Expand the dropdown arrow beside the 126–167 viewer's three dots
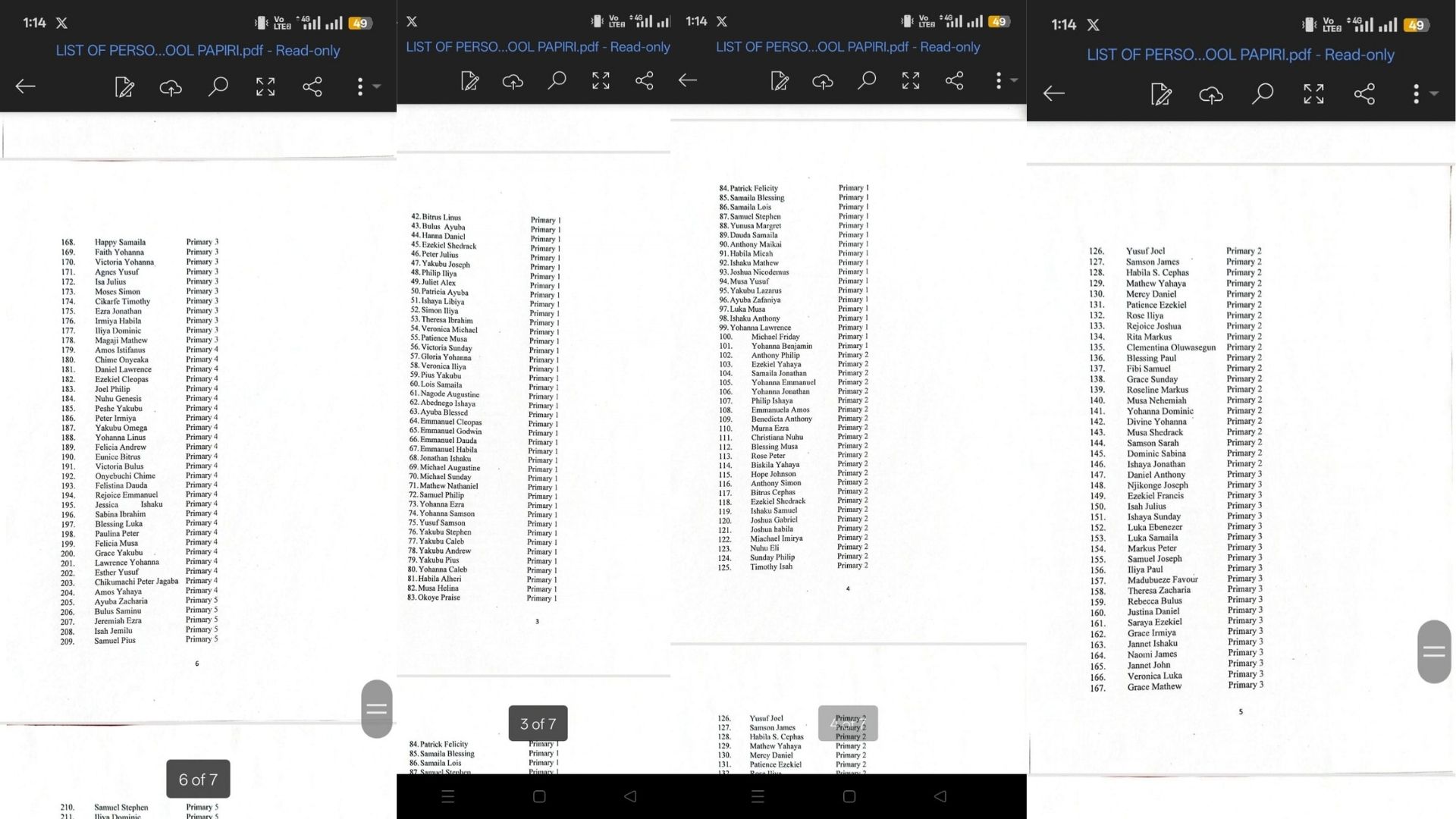1456x819 pixels. [x=1433, y=94]
